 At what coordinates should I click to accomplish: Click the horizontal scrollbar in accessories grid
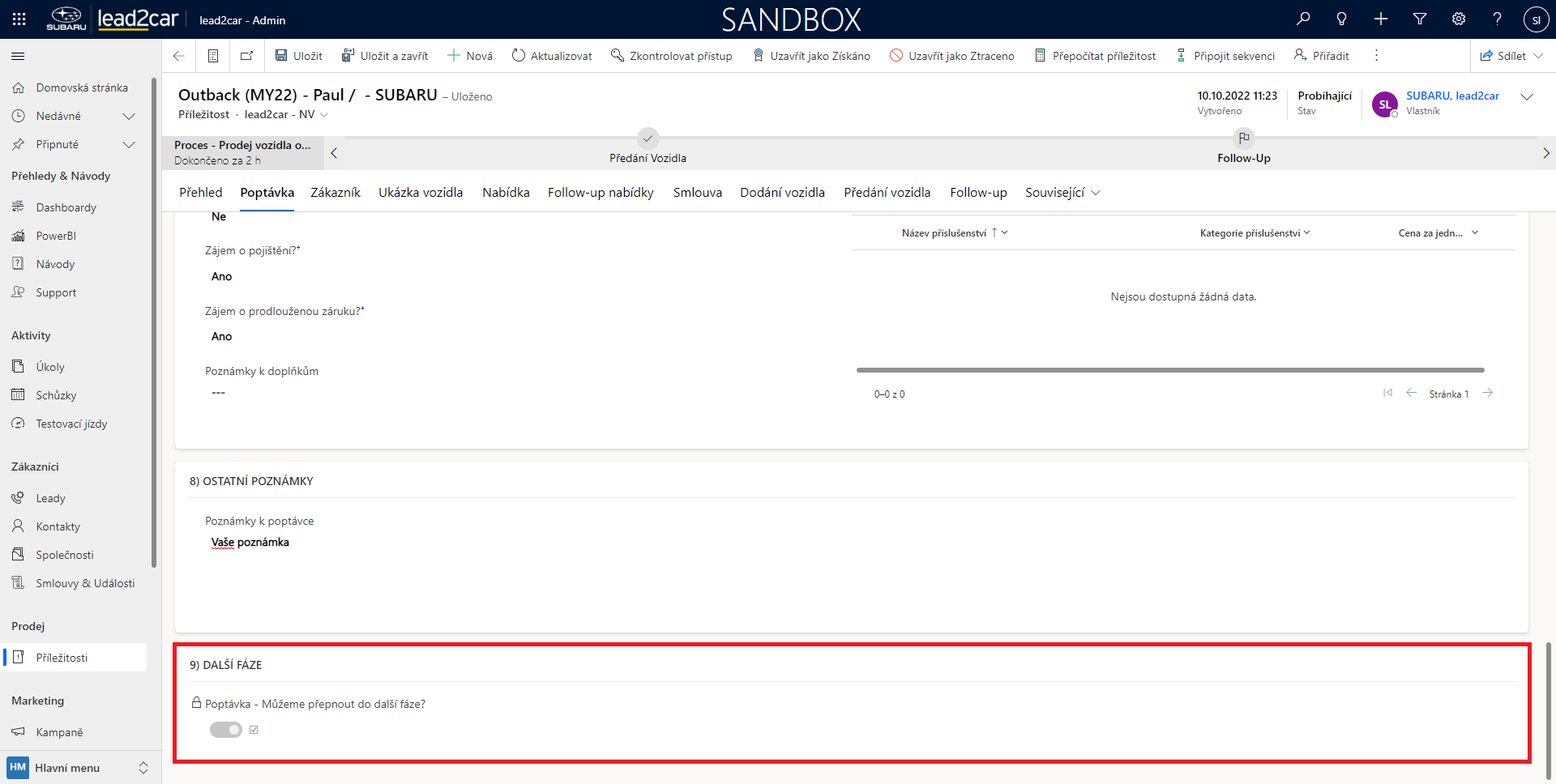click(1169, 370)
